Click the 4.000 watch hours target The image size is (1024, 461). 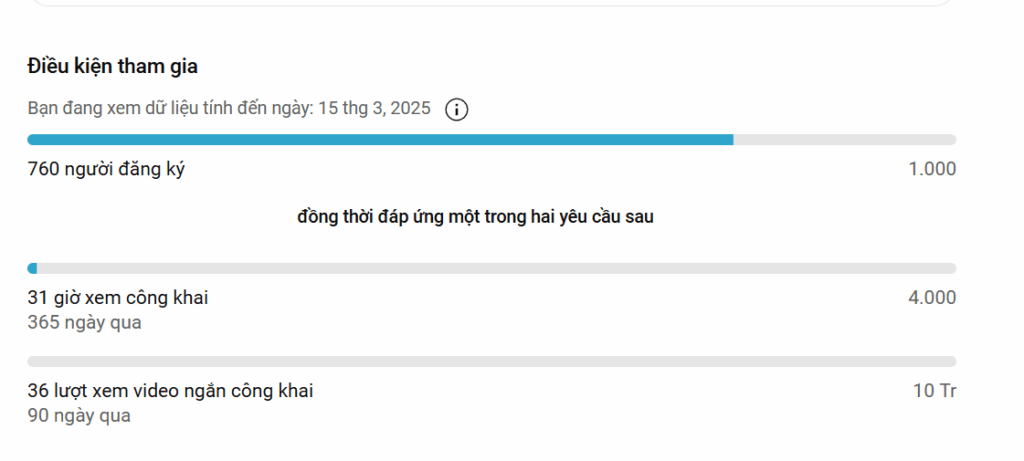(933, 298)
